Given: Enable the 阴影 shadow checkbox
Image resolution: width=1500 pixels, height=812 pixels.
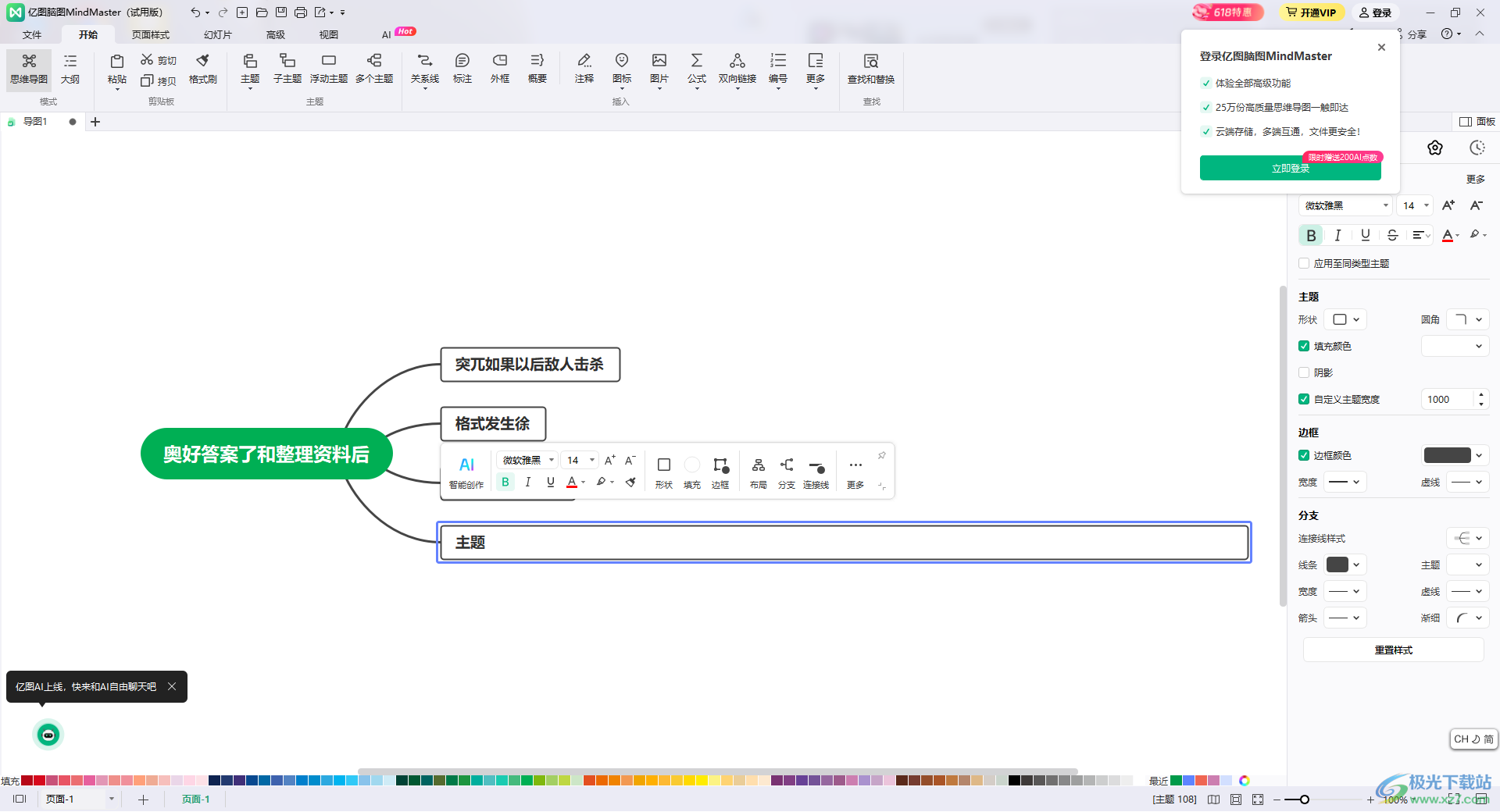Looking at the screenshot, I should (x=1304, y=372).
